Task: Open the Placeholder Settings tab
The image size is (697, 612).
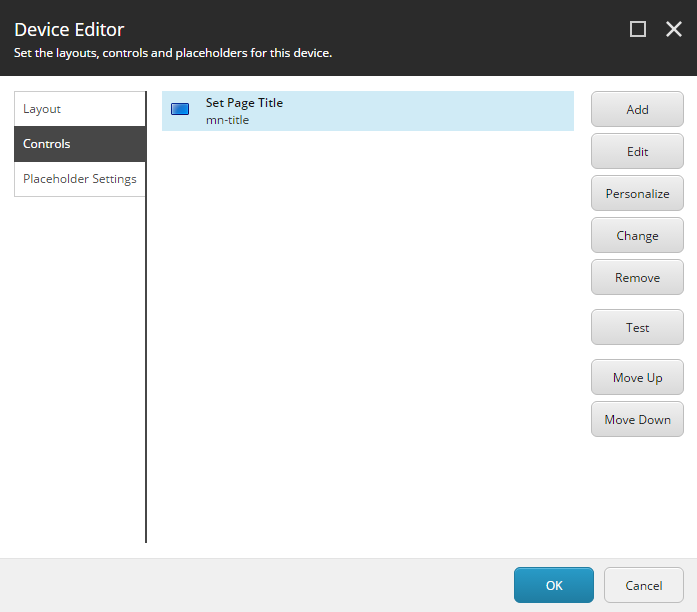Action: click(80, 179)
